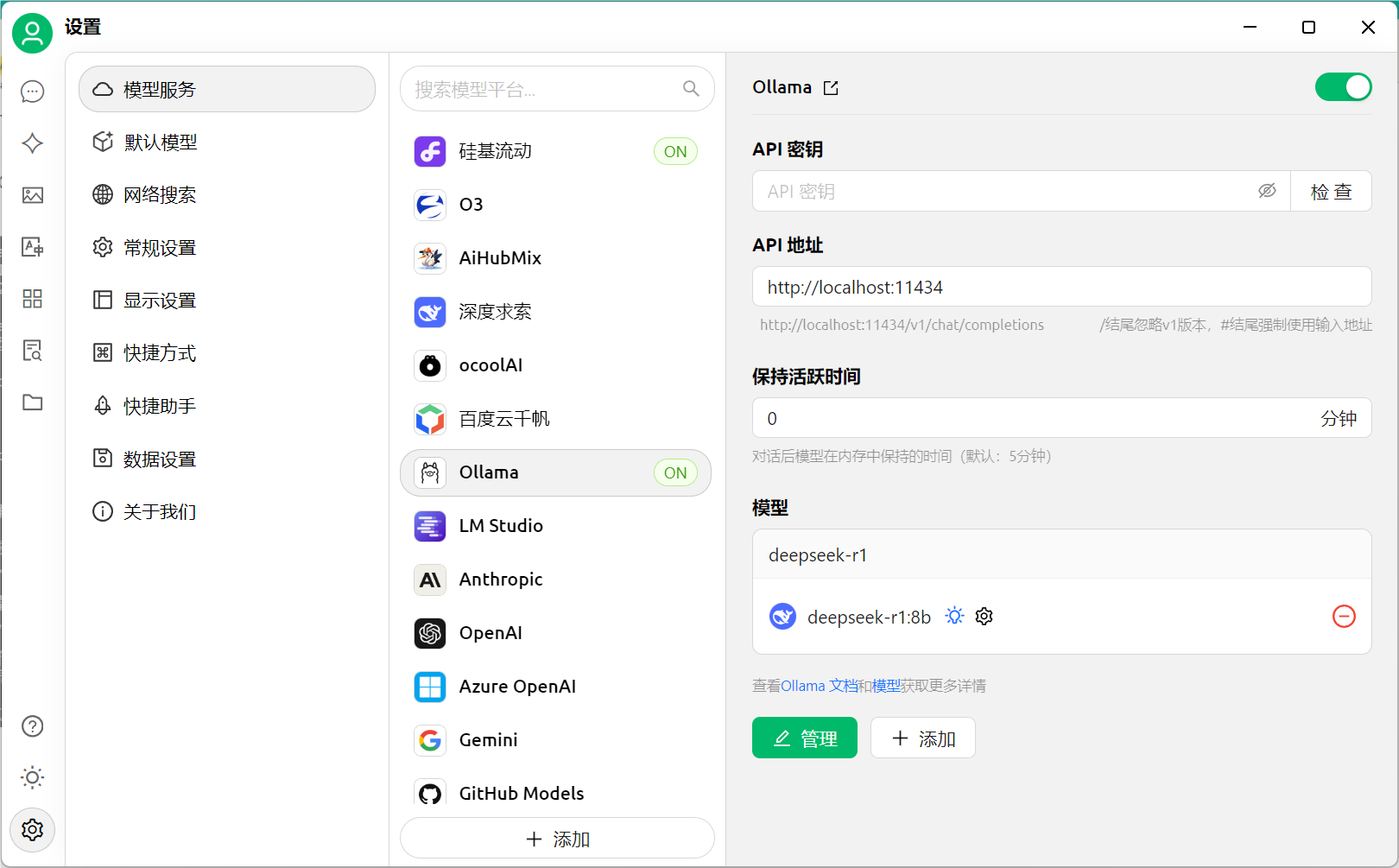Open the 快捷方式 settings section
Image resolution: width=1399 pixels, height=868 pixels.
(227, 353)
